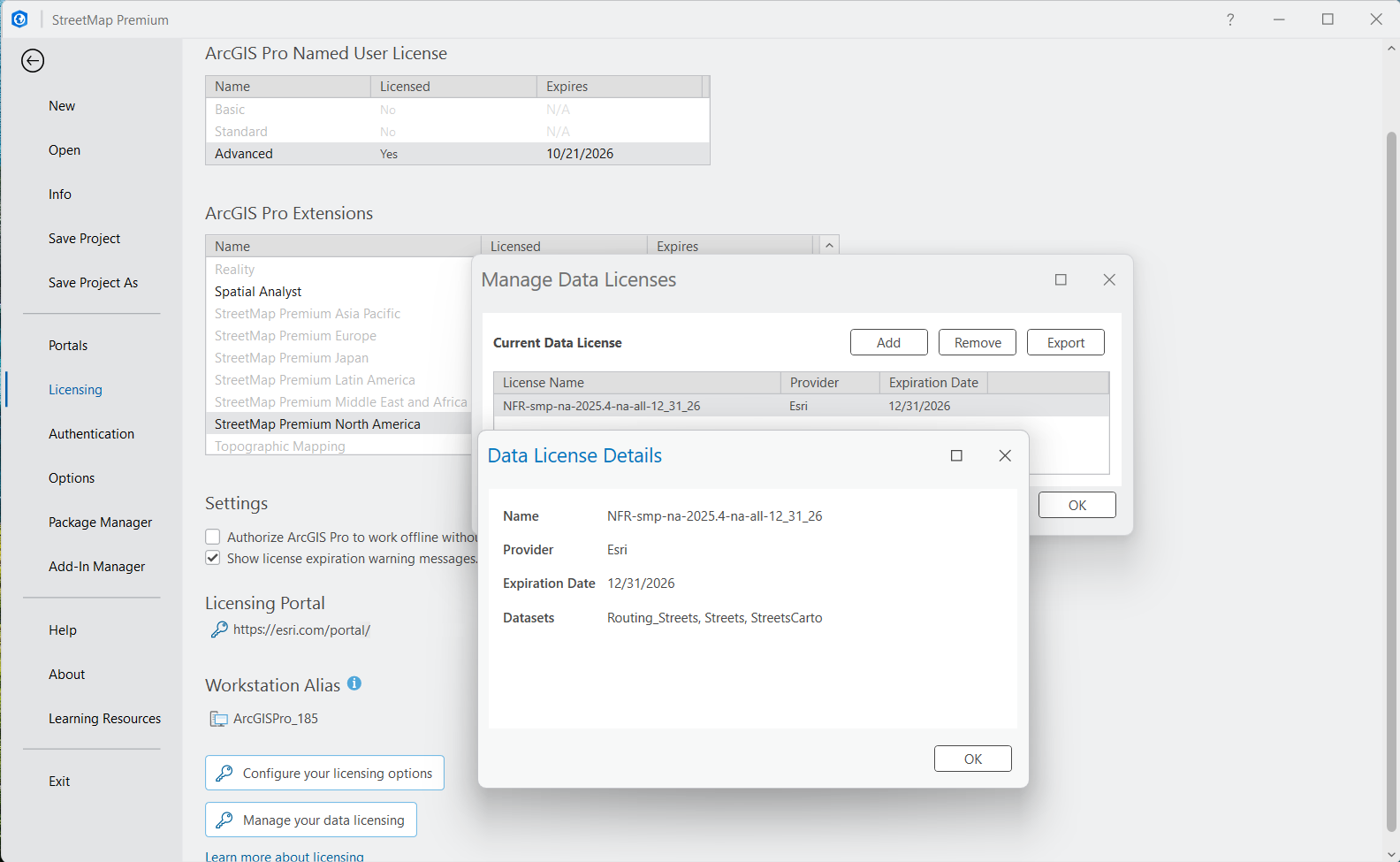
Task: Select StreetMap Premium Middle East and Africa row
Action: [x=343, y=402]
